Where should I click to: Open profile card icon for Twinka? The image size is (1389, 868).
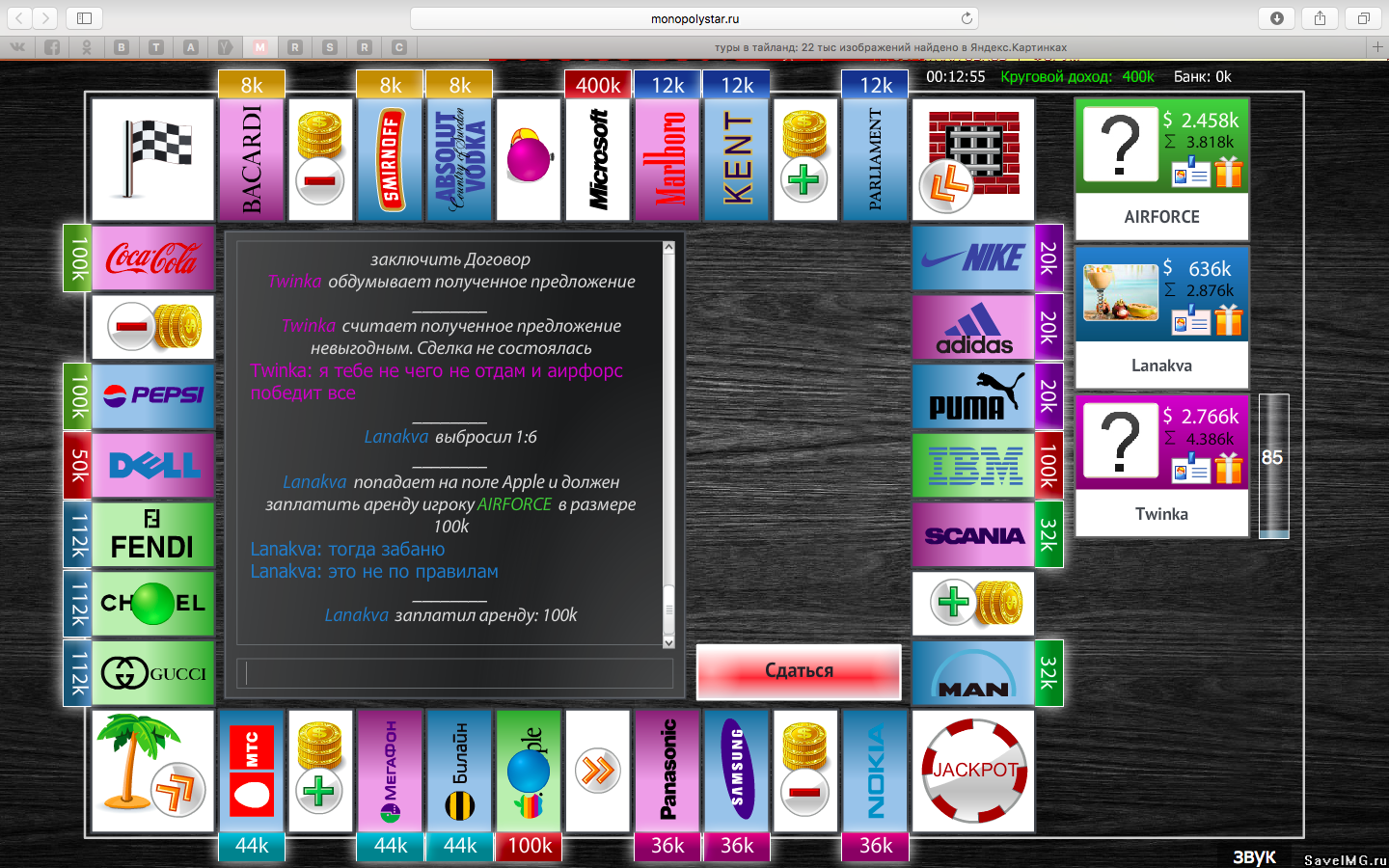pos(1191,470)
